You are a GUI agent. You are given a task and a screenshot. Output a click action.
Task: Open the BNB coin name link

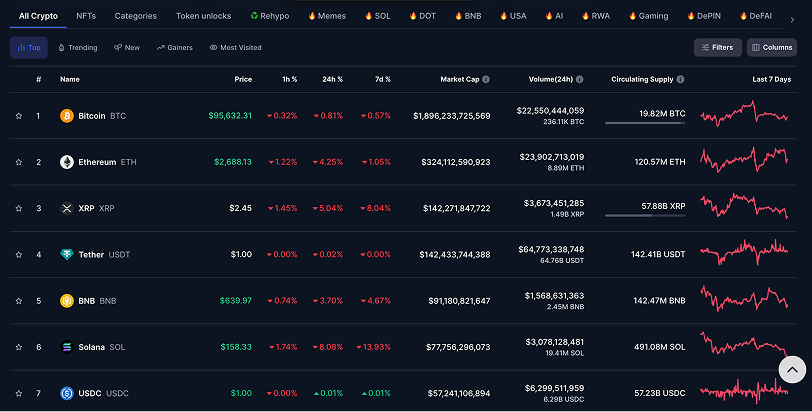pos(86,301)
